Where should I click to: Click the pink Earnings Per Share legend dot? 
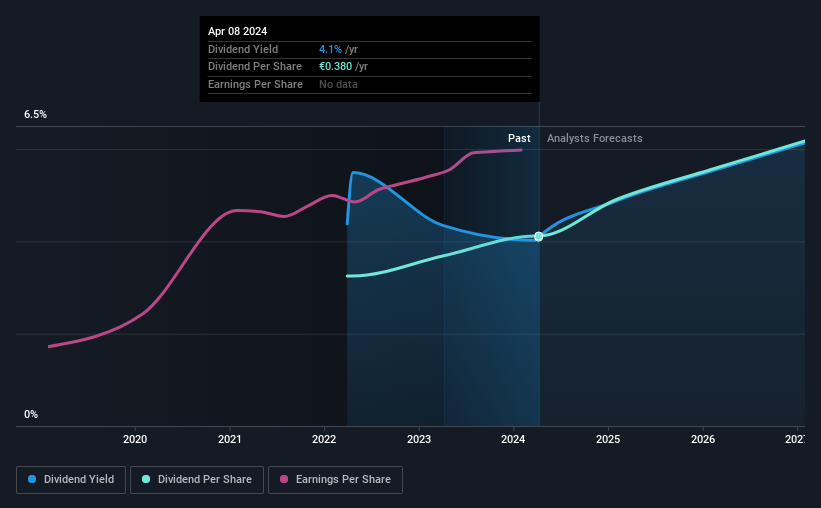(x=284, y=479)
